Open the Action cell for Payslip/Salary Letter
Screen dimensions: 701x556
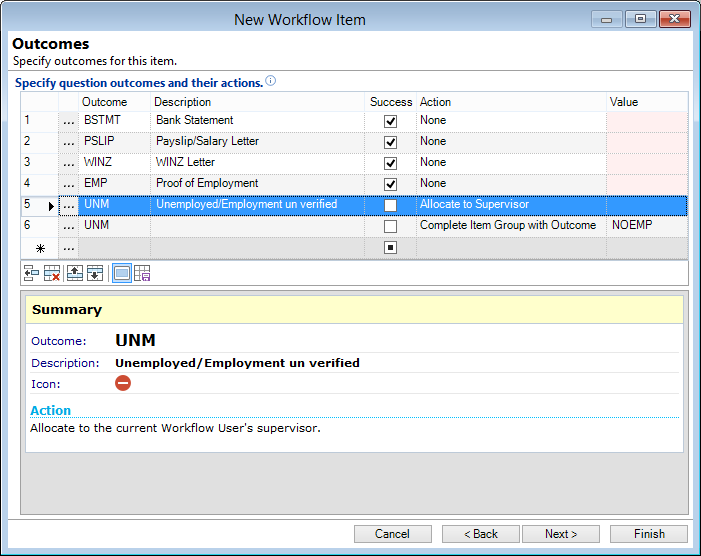coord(511,143)
